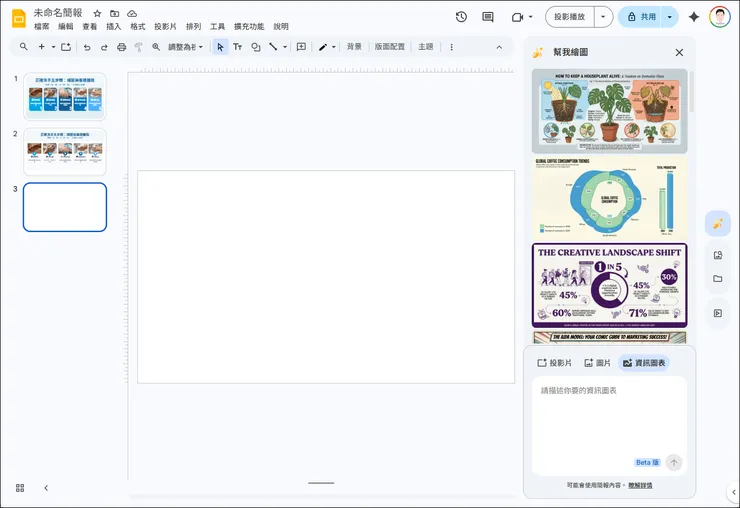Open the 檔案 menu
The height and width of the screenshot is (508, 740).
click(x=42, y=26)
